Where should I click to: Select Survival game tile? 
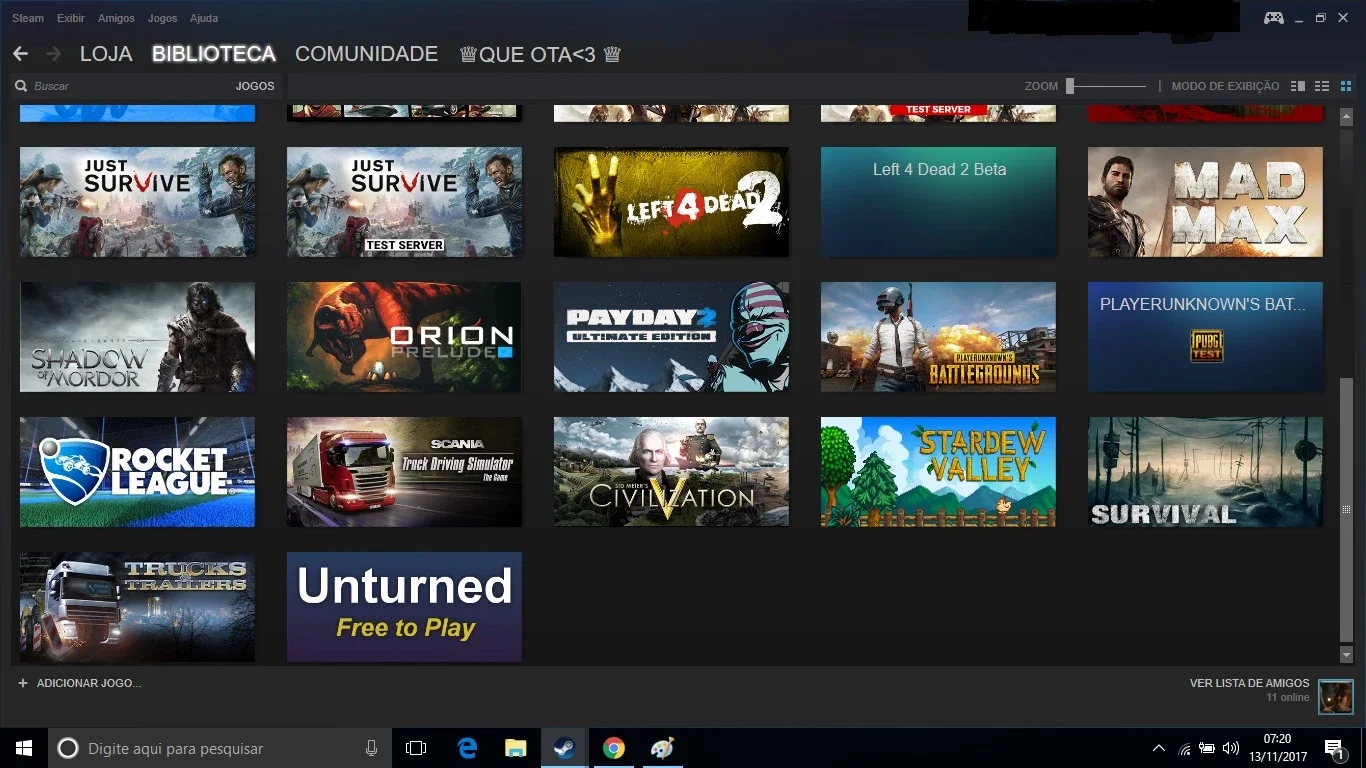pyautogui.click(x=1205, y=472)
